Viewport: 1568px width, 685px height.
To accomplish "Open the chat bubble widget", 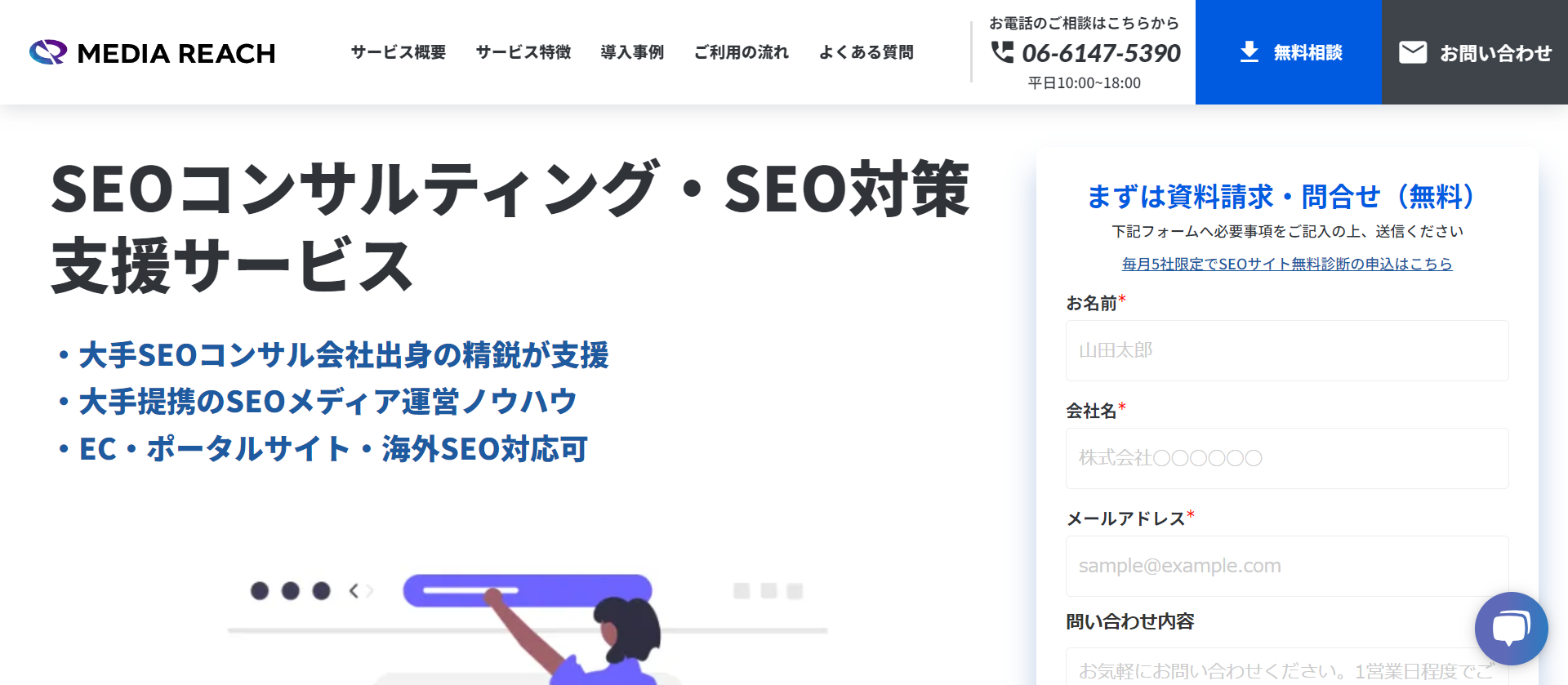I will pyautogui.click(x=1511, y=628).
